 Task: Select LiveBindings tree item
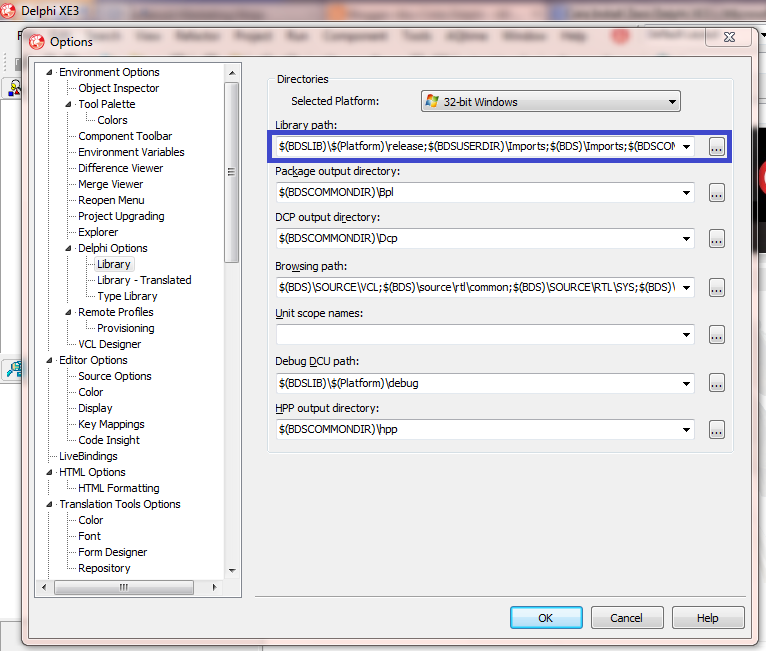(x=88, y=456)
